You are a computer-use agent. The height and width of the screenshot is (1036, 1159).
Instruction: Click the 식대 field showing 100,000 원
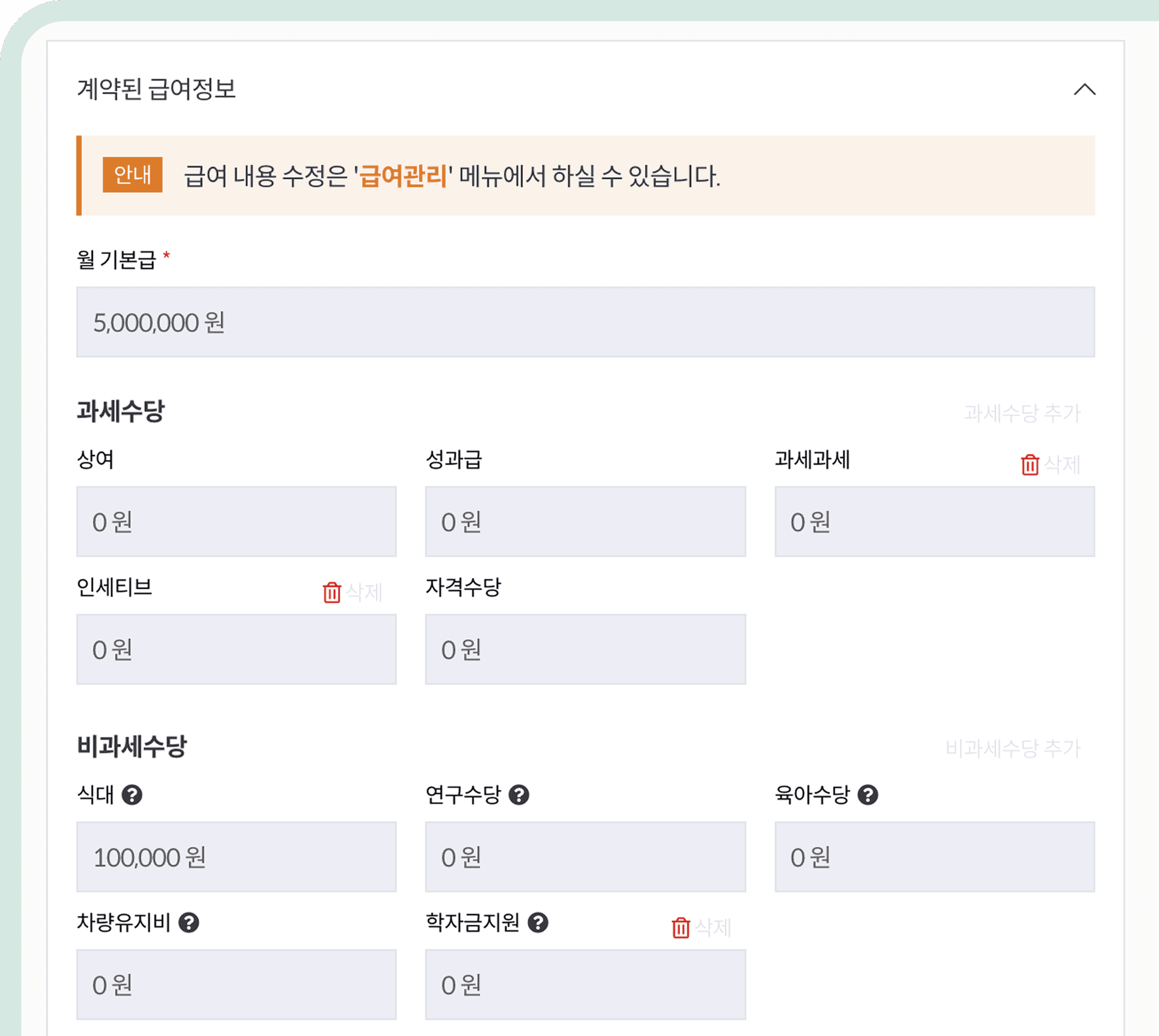point(236,856)
